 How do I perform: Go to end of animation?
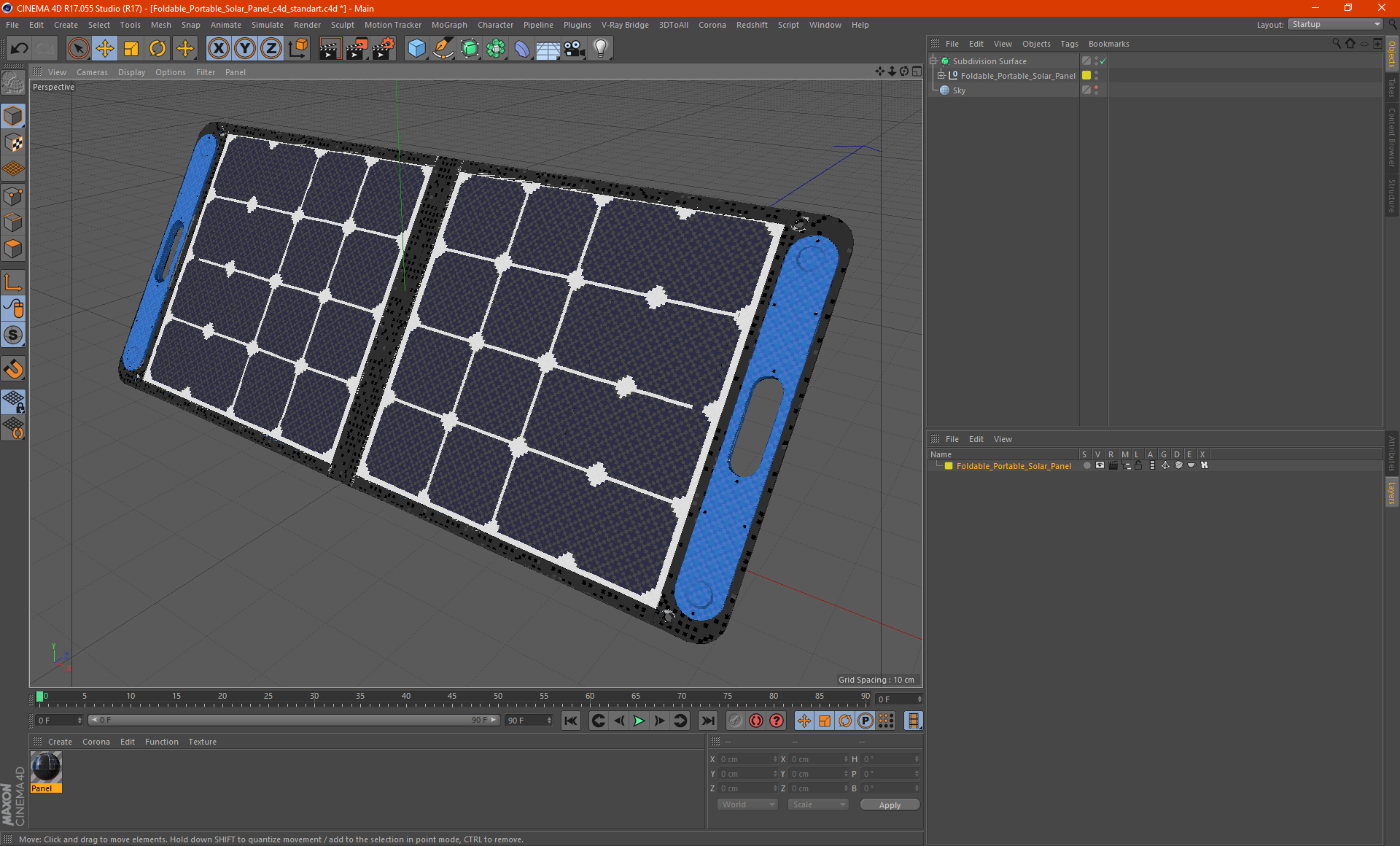point(707,721)
